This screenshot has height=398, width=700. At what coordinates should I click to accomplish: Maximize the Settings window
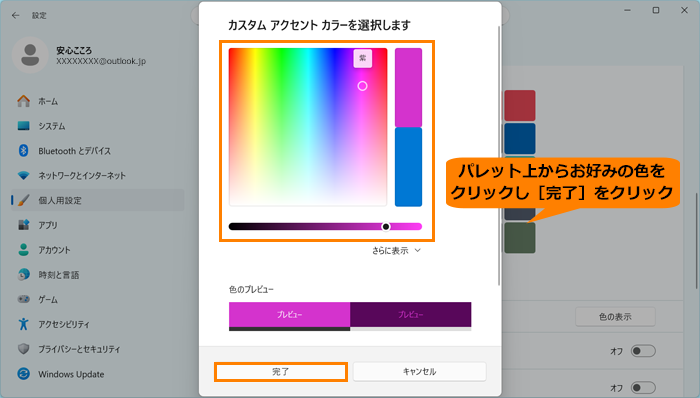click(x=656, y=10)
